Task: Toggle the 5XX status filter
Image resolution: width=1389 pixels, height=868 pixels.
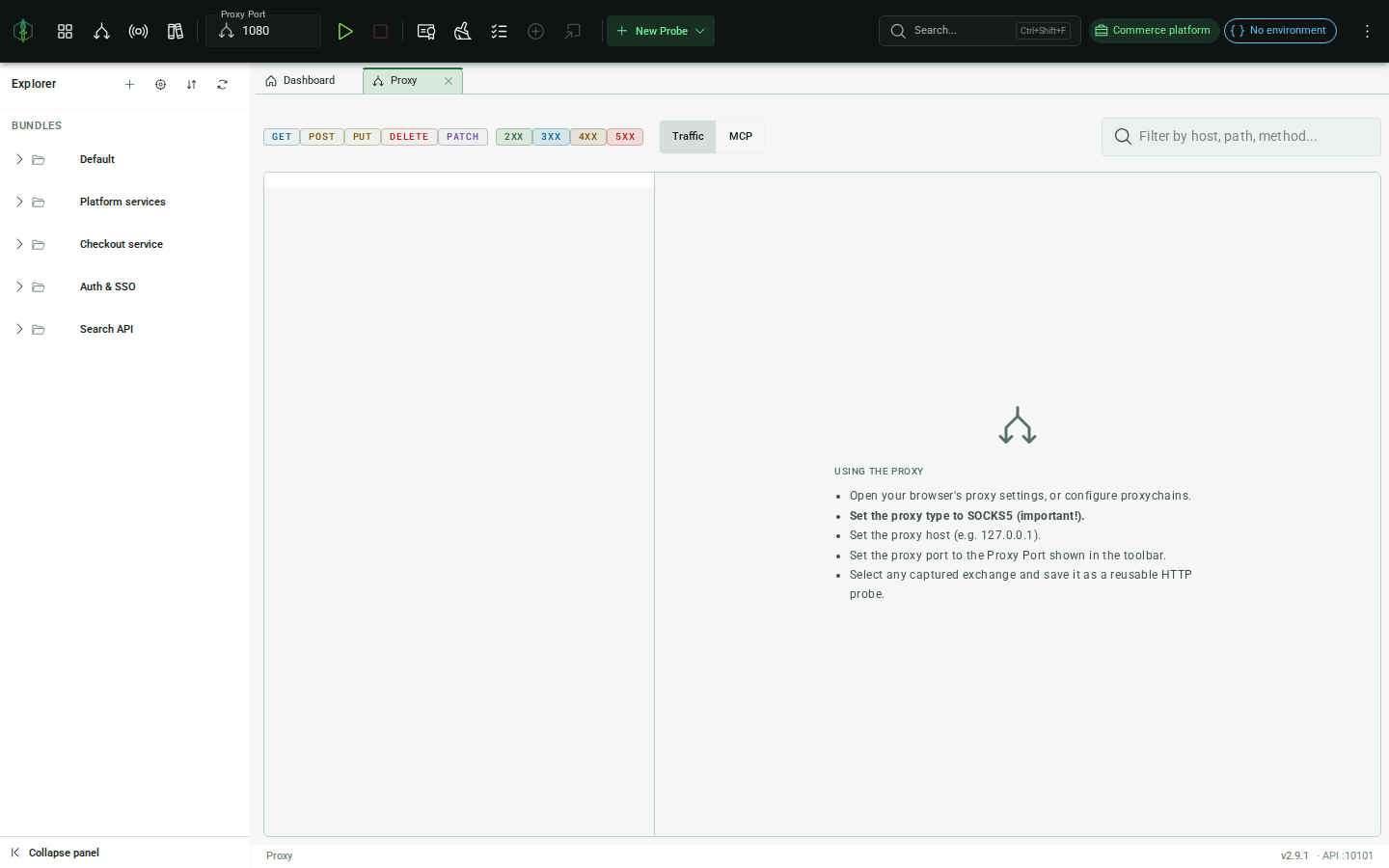Action: point(625,137)
